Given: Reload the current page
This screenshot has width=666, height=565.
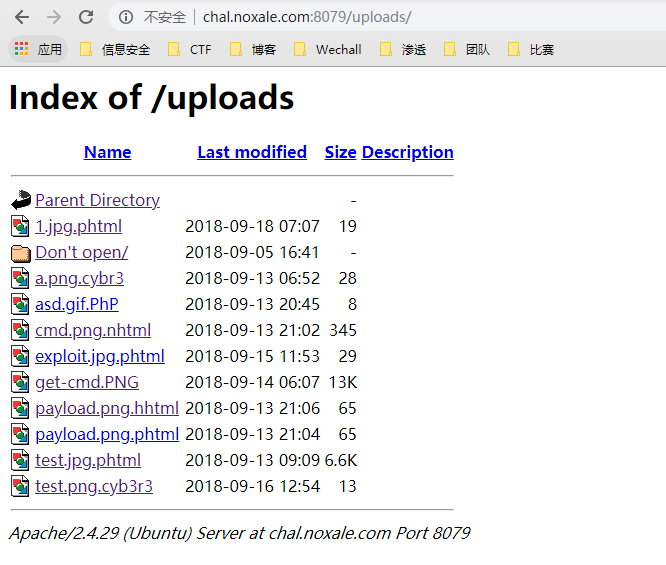Looking at the screenshot, I should [x=86, y=17].
